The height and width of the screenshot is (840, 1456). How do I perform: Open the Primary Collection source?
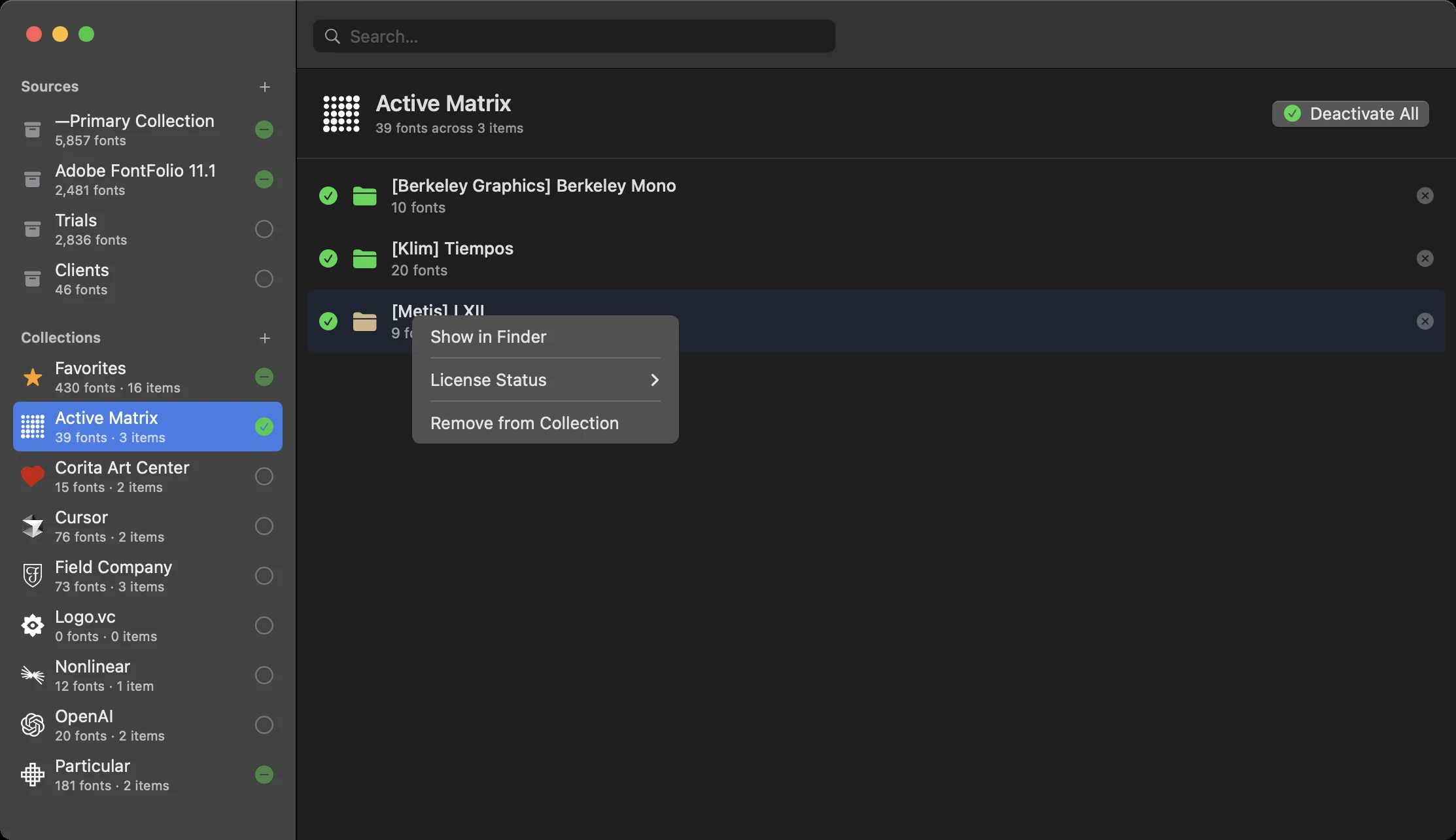(148, 130)
